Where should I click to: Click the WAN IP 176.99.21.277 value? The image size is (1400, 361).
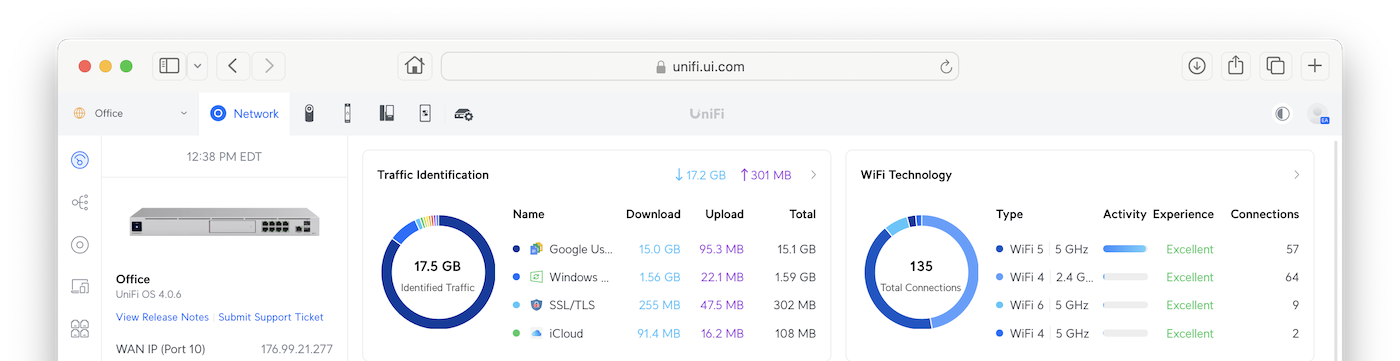coord(297,349)
